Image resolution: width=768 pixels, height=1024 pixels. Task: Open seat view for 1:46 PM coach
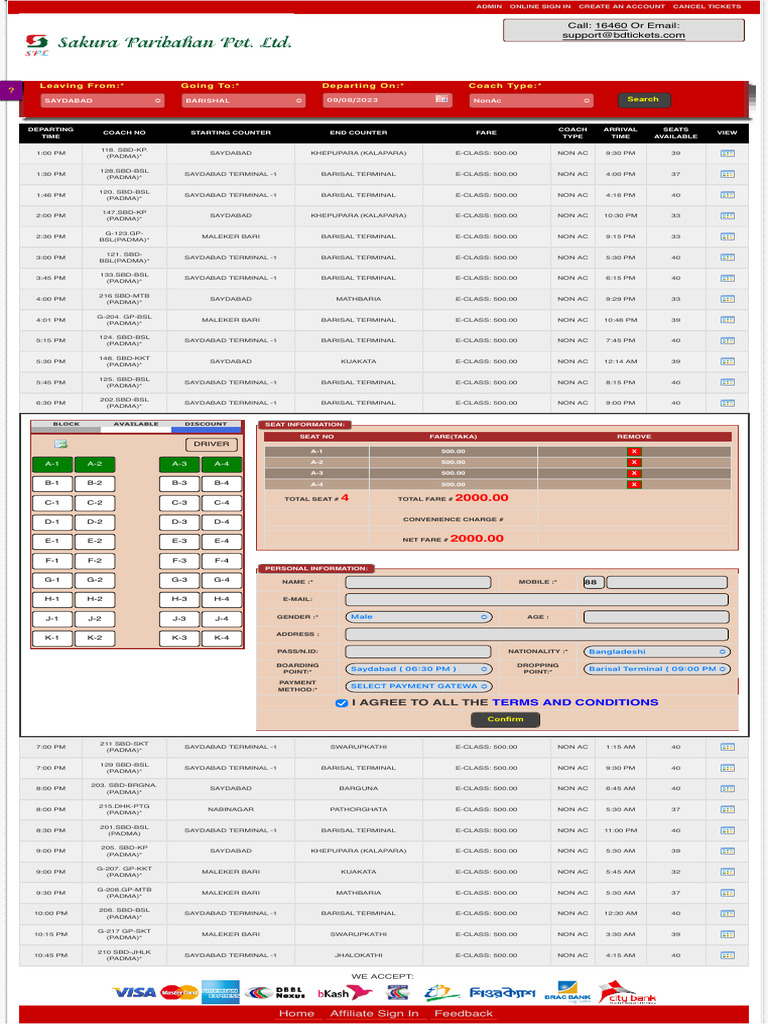727,195
